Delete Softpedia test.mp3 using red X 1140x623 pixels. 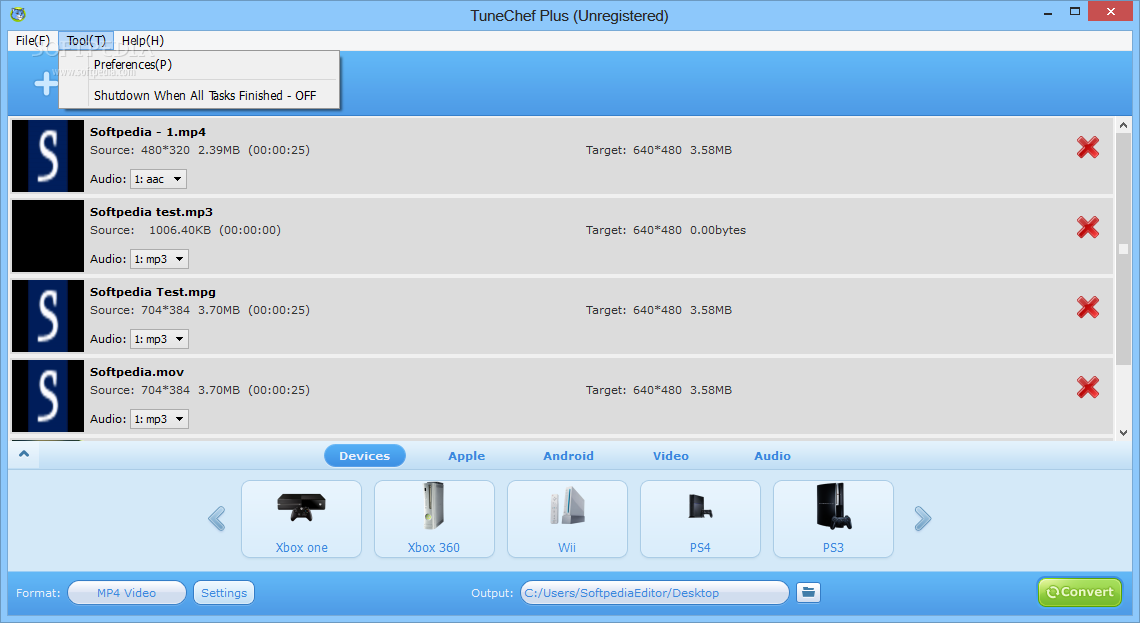coord(1088,228)
